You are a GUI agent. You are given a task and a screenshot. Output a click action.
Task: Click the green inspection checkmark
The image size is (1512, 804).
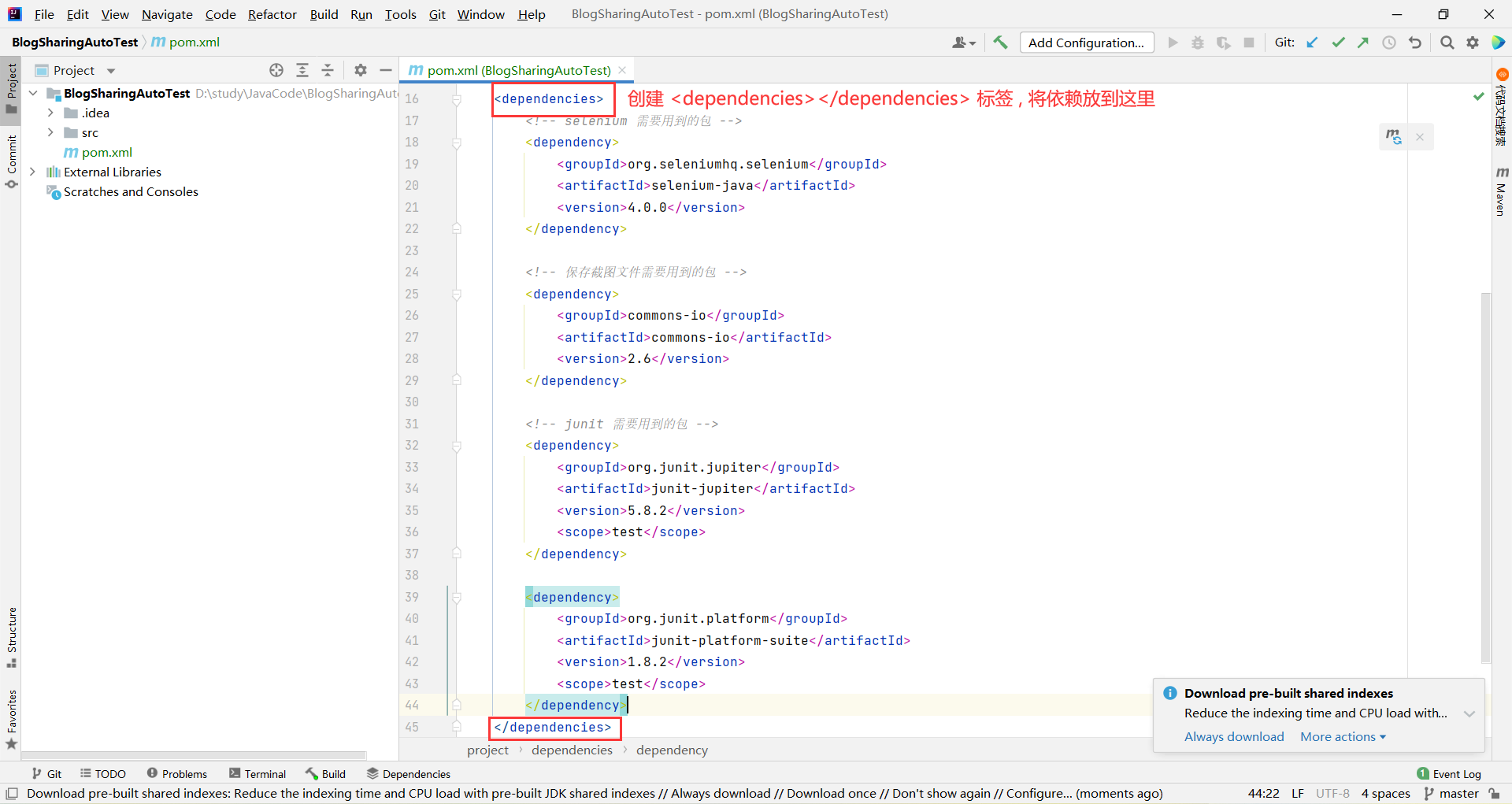(x=1479, y=97)
